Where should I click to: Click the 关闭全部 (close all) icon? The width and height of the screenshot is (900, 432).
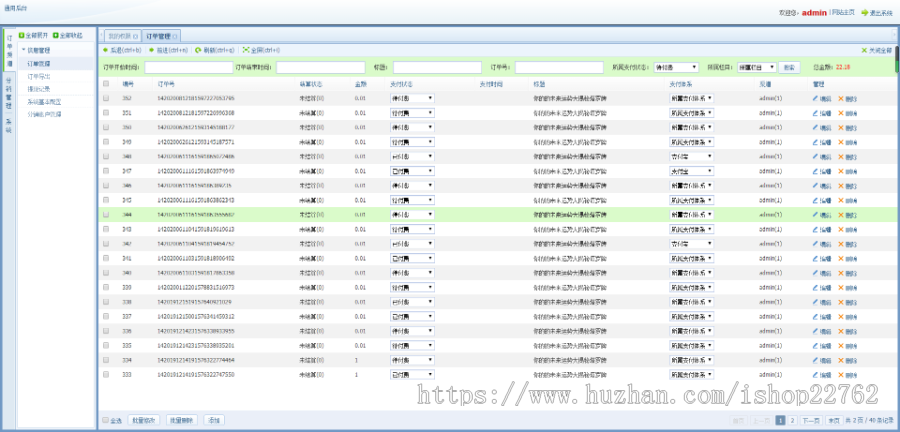[865, 49]
